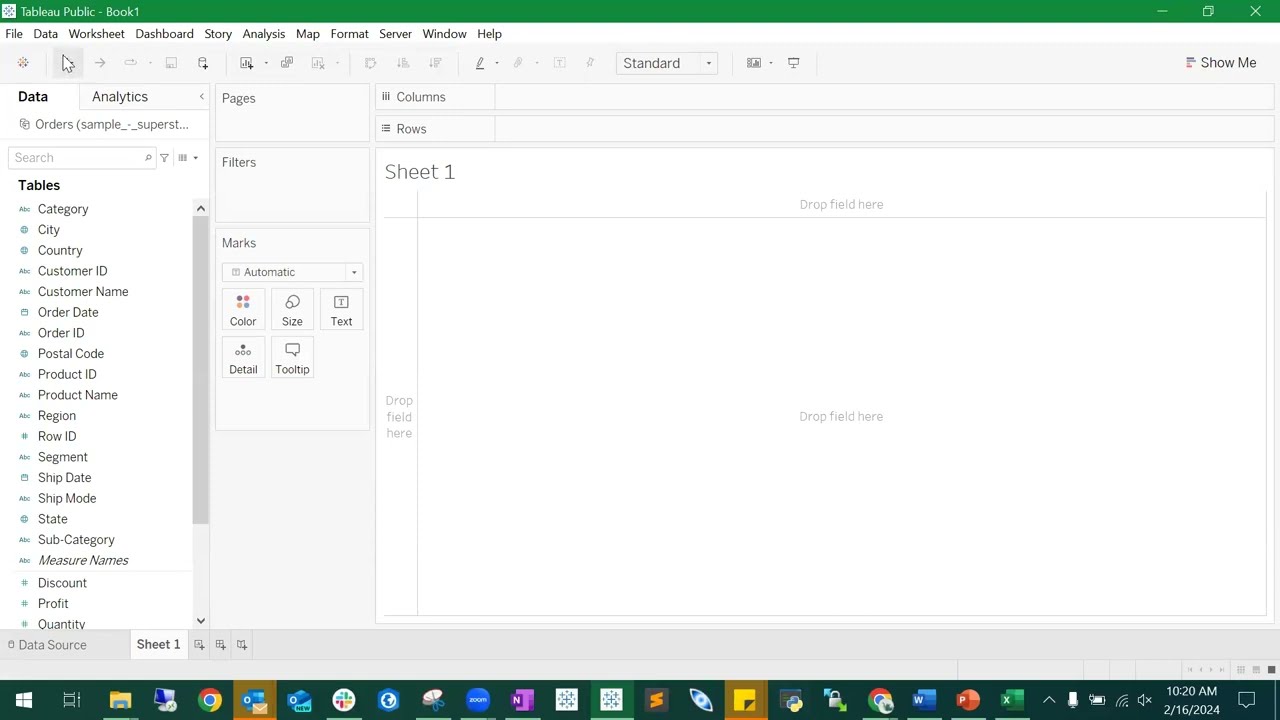Select the Category field
The height and width of the screenshot is (720, 1280).
pos(63,209)
